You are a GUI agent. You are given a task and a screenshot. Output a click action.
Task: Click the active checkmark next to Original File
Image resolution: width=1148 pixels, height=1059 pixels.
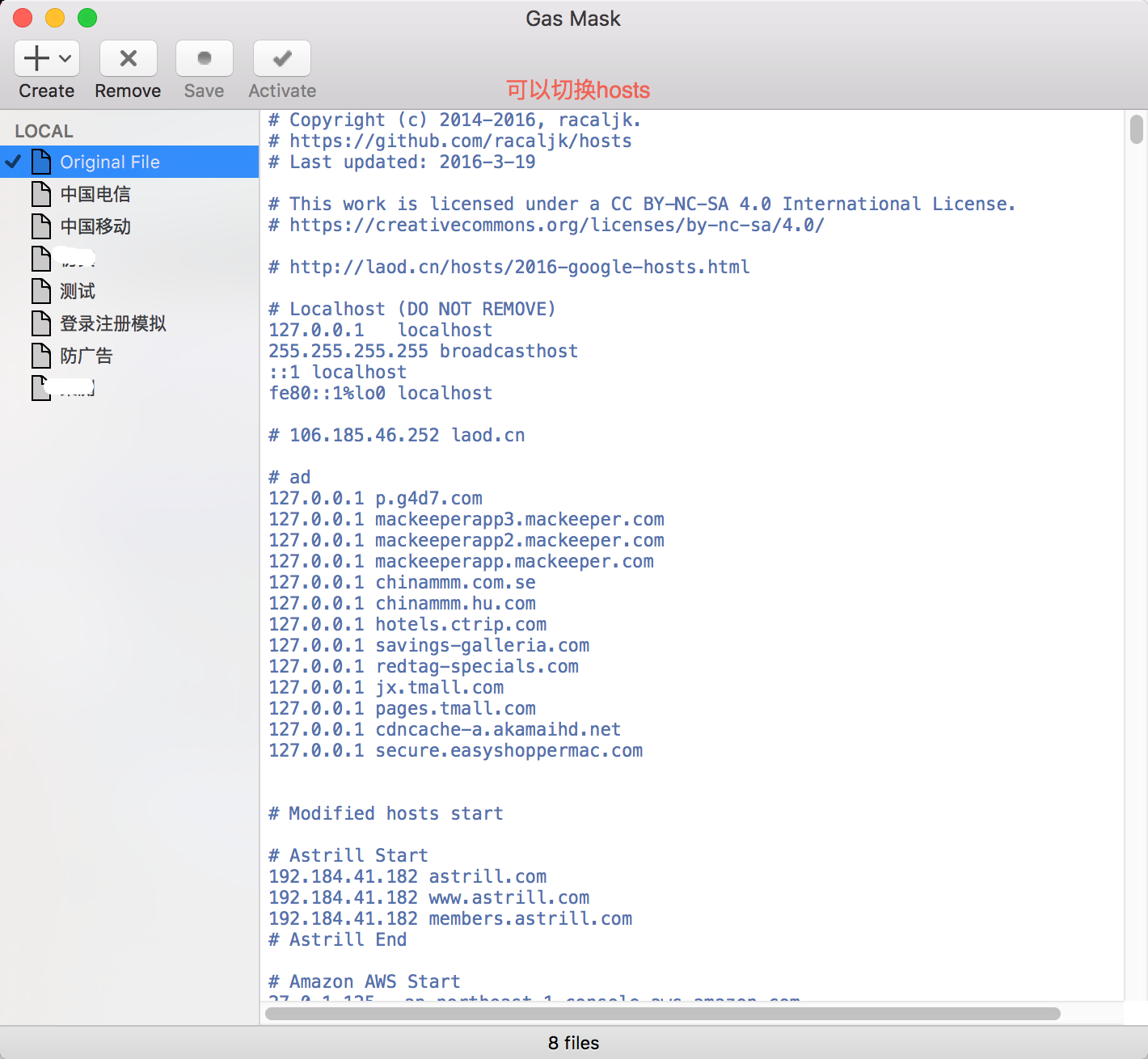[13, 162]
